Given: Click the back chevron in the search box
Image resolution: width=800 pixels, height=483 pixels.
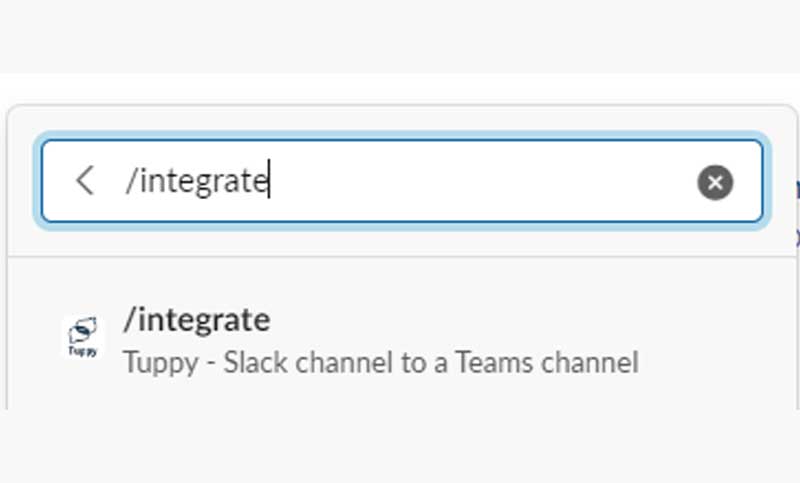Looking at the screenshot, I should tap(85, 181).
